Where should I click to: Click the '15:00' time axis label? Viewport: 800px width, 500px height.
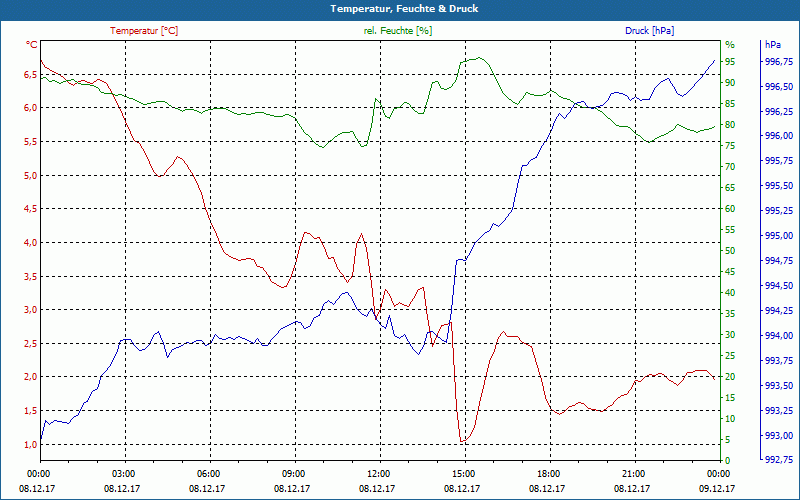462,474
